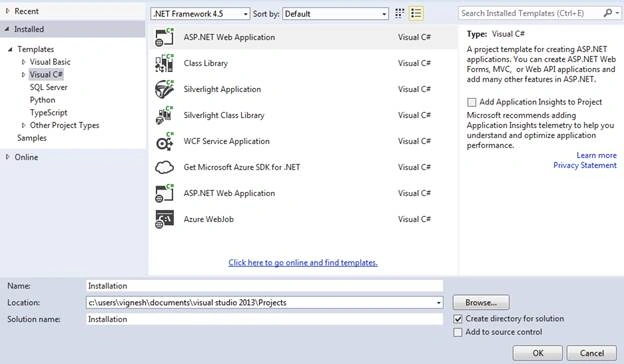Click the WCF Service Application gear icon

click(164, 141)
